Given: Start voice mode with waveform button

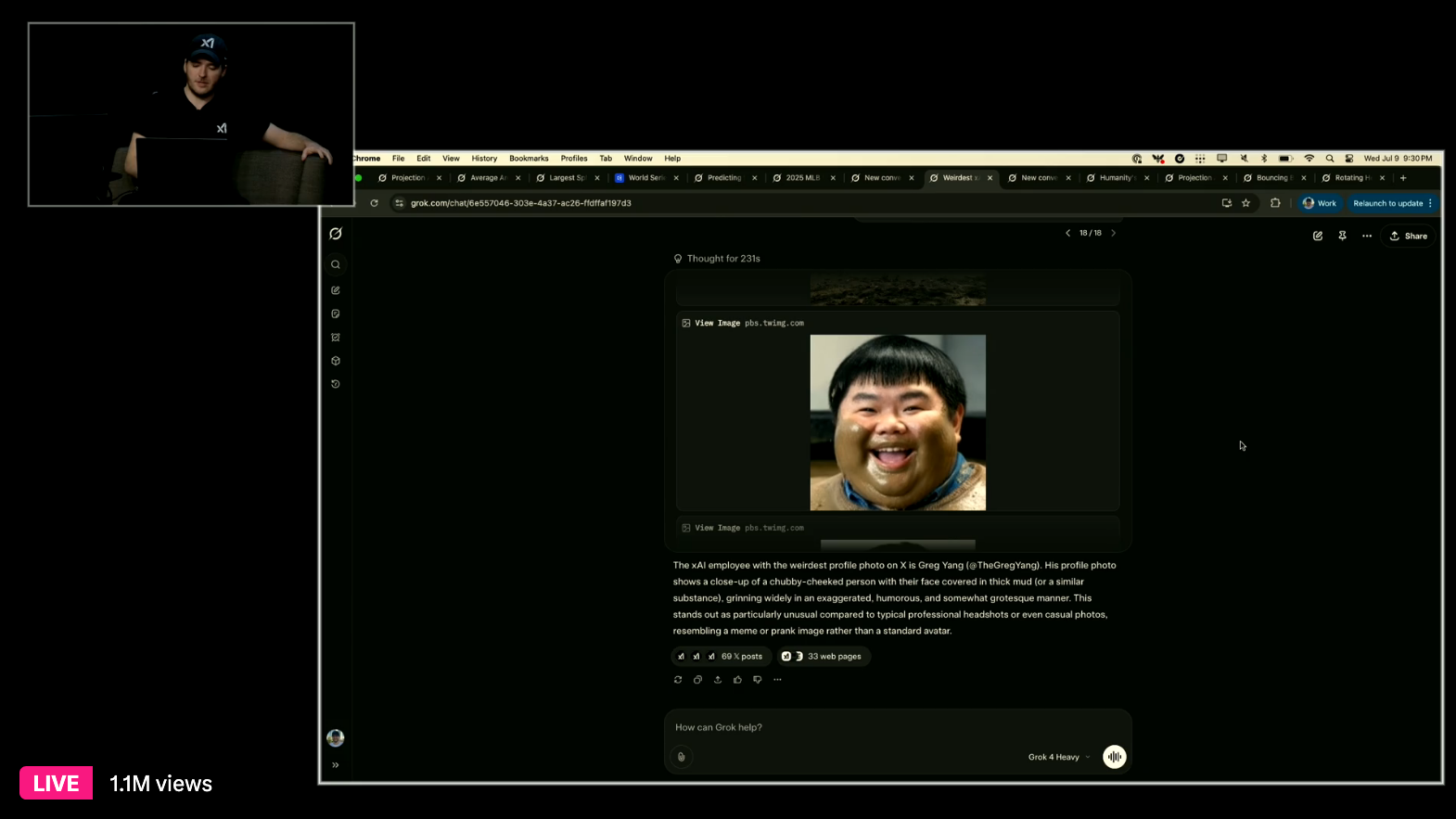Looking at the screenshot, I should click(1115, 757).
